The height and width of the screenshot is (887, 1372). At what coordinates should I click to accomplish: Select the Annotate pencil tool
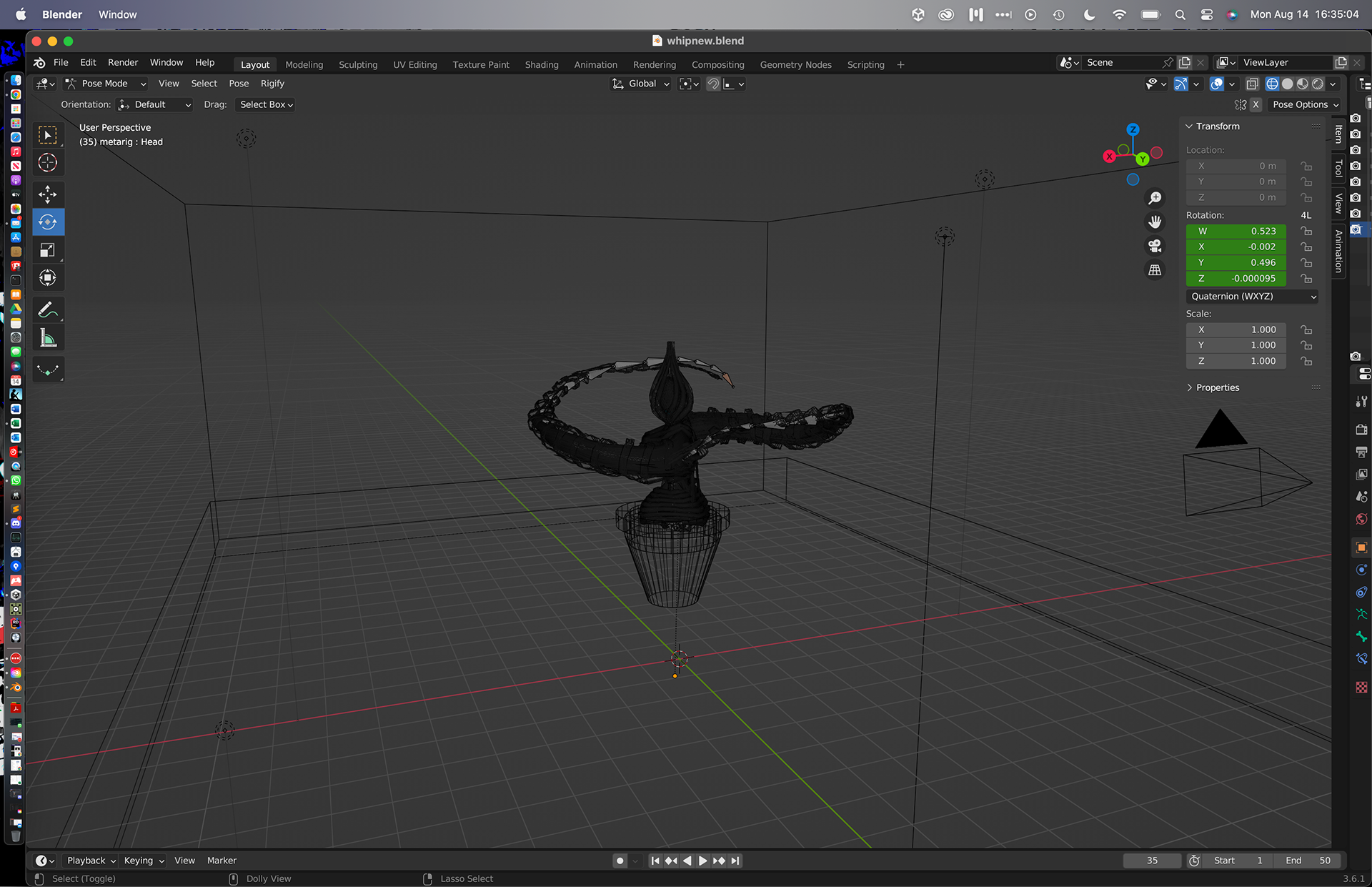coord(48,309)
